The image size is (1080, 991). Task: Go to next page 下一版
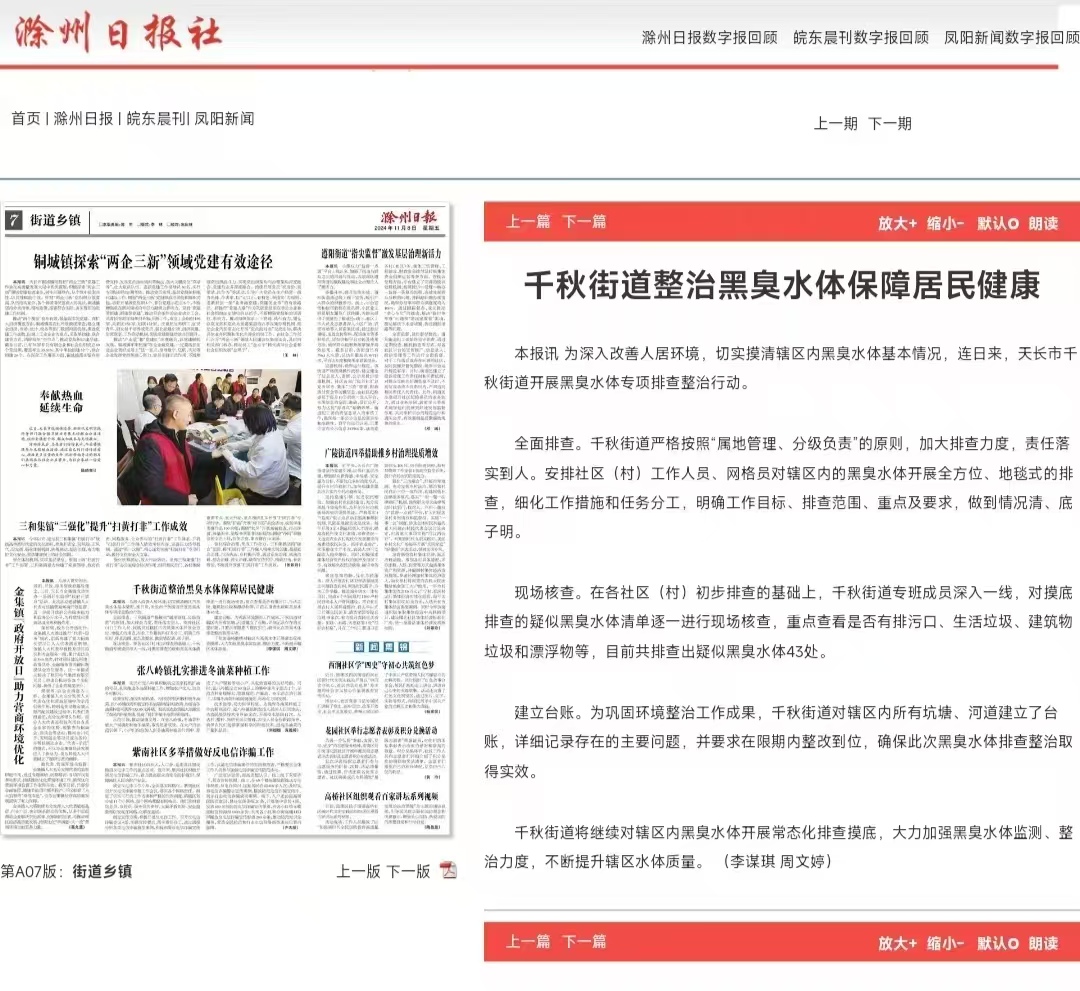(x=408, y=871)
